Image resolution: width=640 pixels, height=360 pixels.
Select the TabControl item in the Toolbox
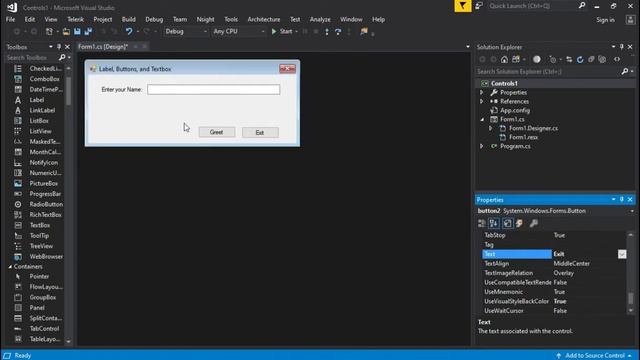[44, 329]
